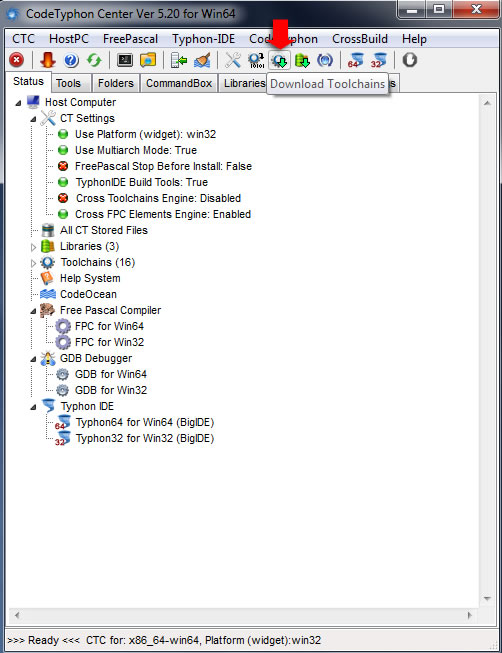The image size is (502, 653).
Task: Select FreePascal Stop Before Install: False
Action: 163,166
